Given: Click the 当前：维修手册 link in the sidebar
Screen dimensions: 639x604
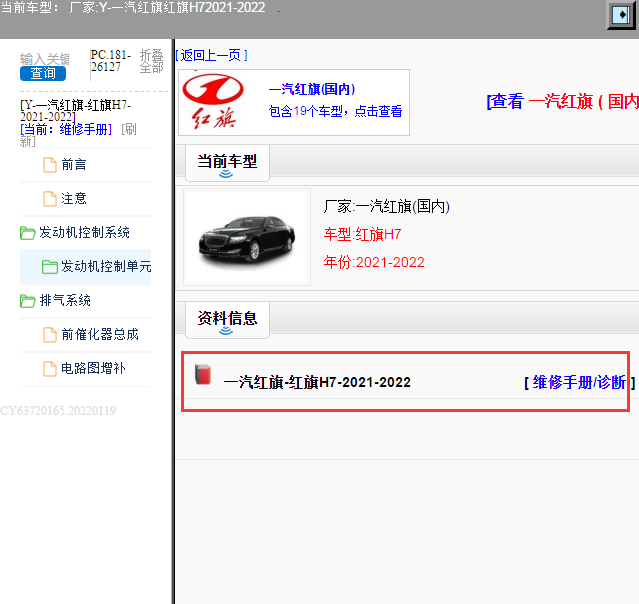Looking at the screenshot, I should (66, 130).
